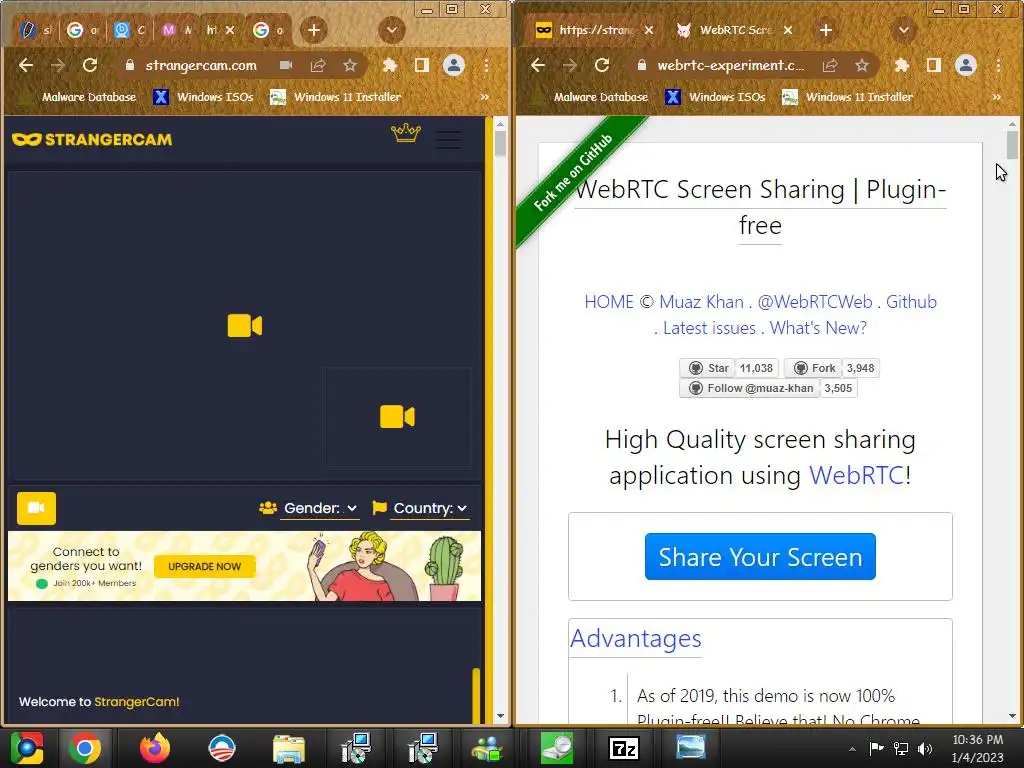This screenshot has width=1024, height=768.
Task: Open the Latest issues link
Action: coord(709,328)
